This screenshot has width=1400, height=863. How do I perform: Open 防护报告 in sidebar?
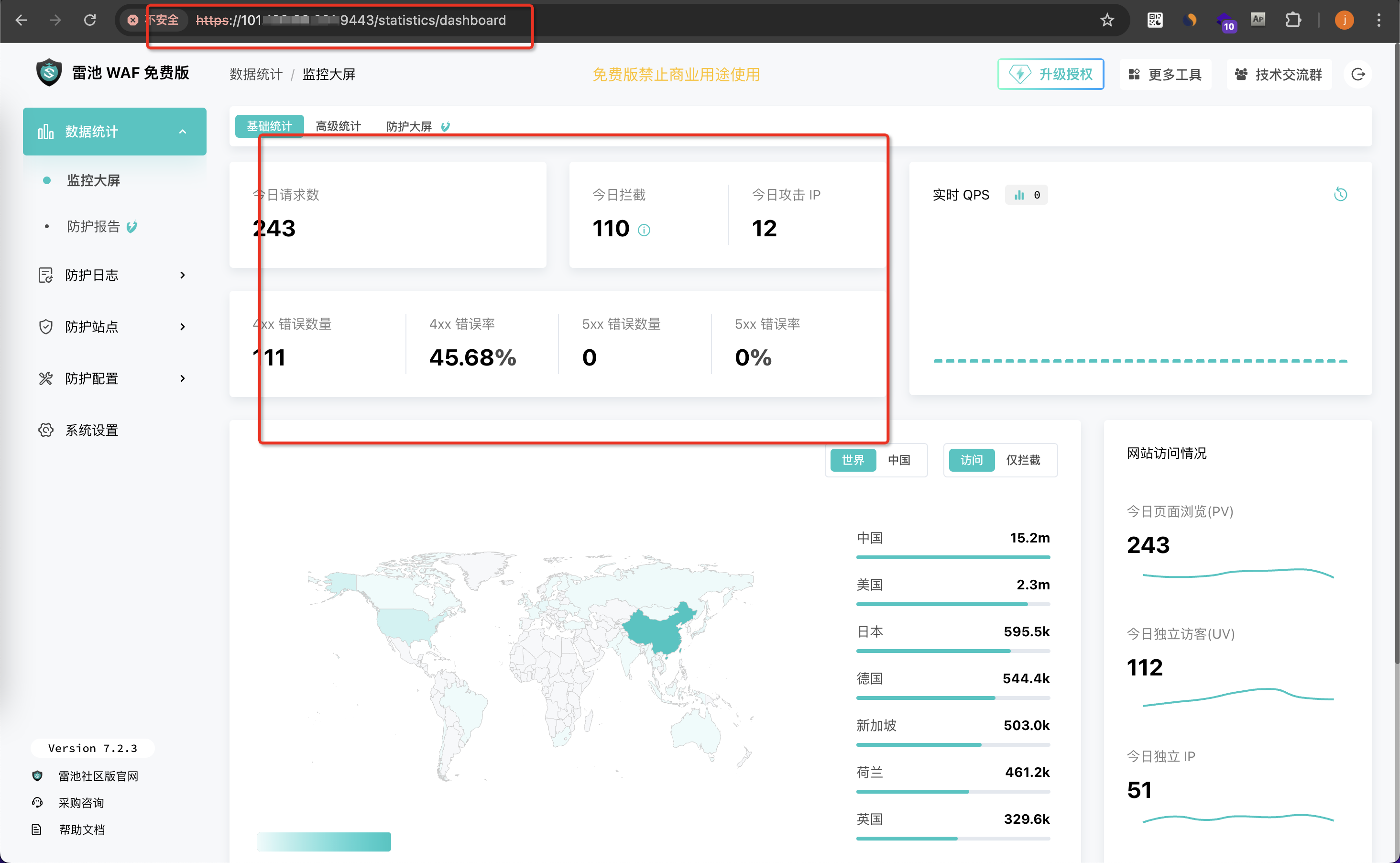coord(94,227)
